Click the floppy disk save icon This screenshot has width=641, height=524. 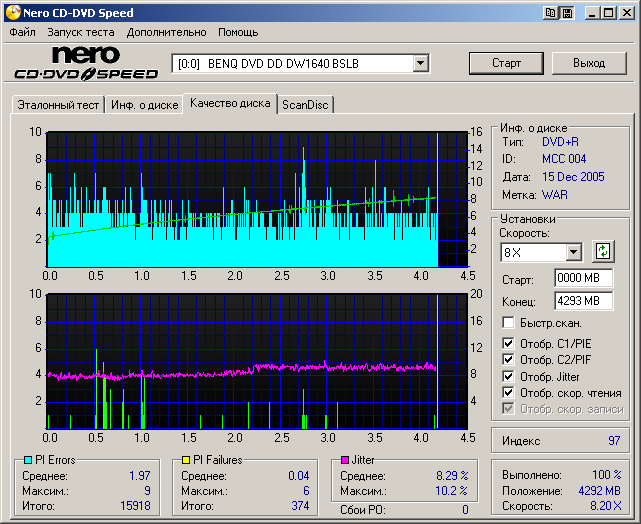[567, 13]
